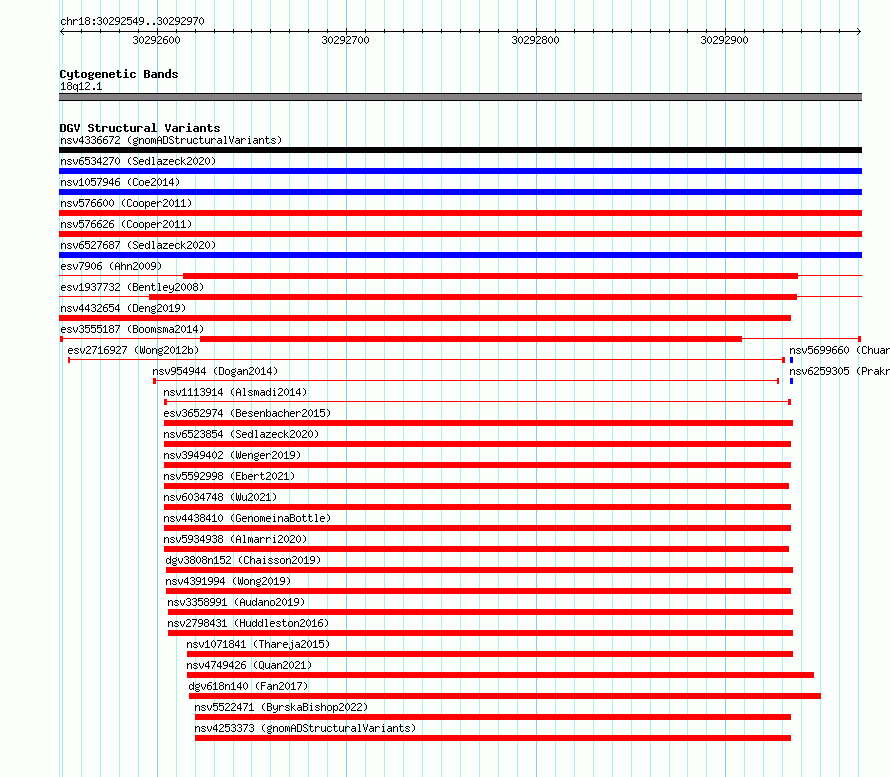This screenshot has width=890, height=777.
Task: Click the red bar of esv3555187
Action: pyautogui.click(x=471, y=339)
